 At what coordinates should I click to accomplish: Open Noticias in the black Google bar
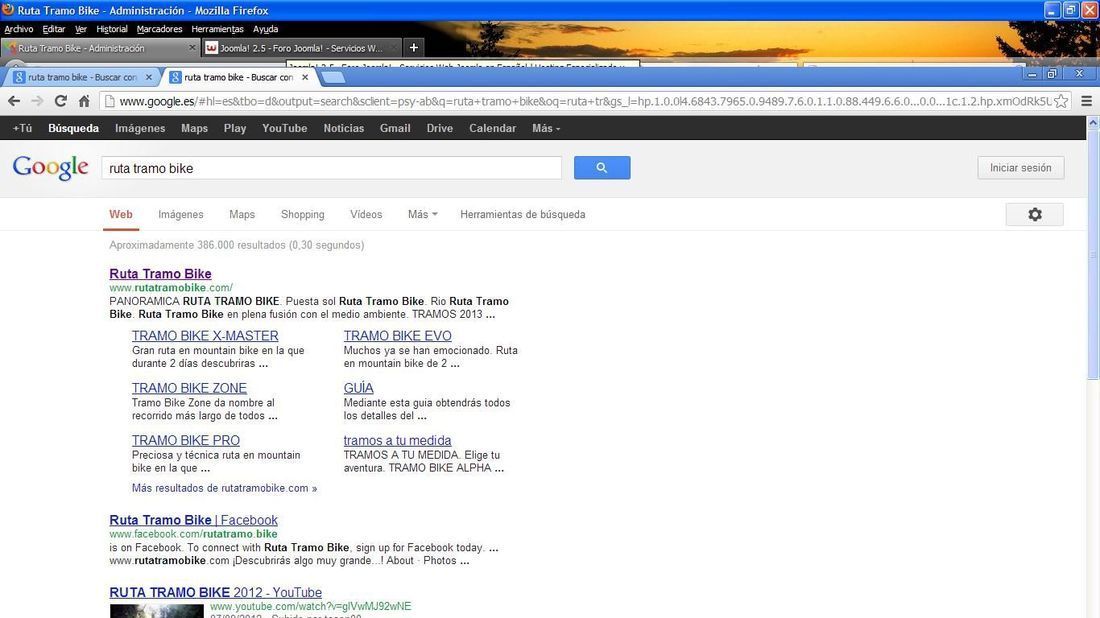click(x=344, y=128)
